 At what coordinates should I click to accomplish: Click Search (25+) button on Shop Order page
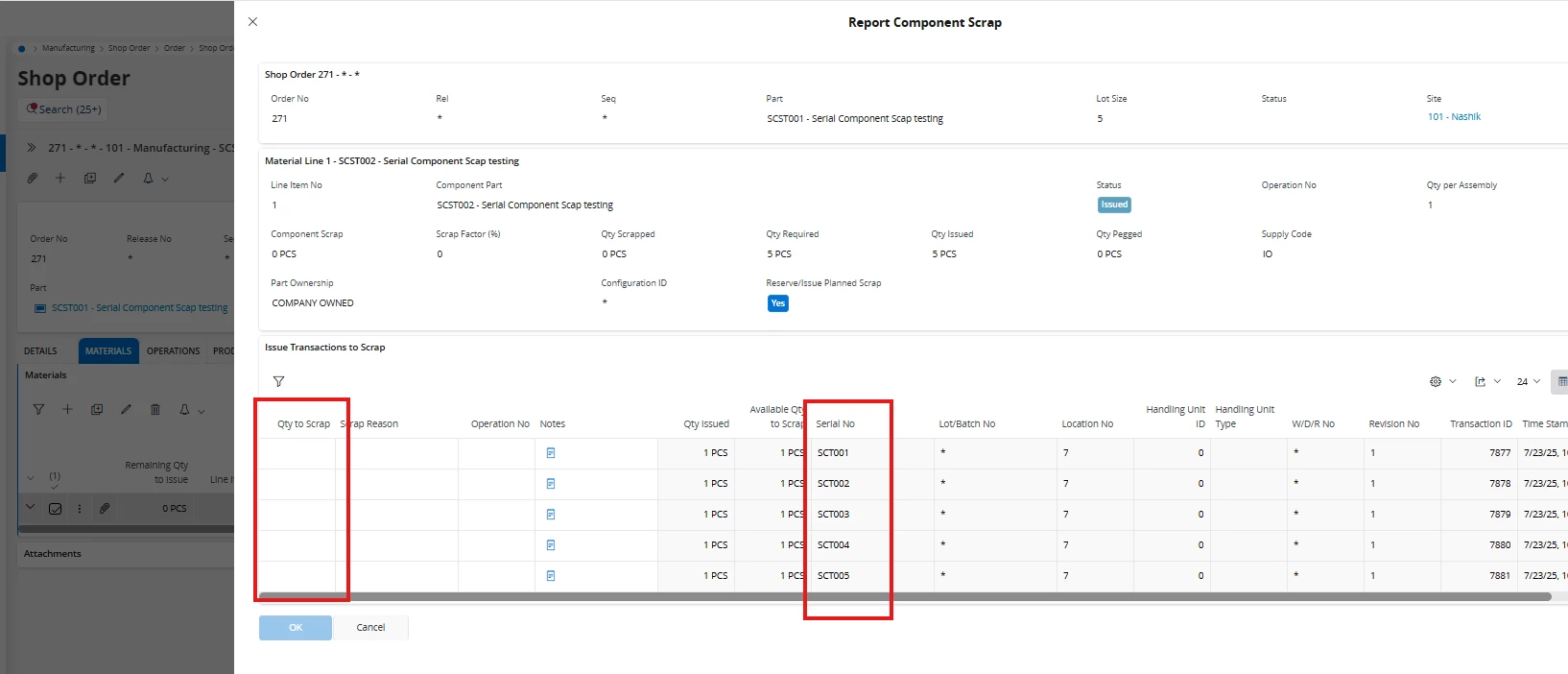point(63,109)
